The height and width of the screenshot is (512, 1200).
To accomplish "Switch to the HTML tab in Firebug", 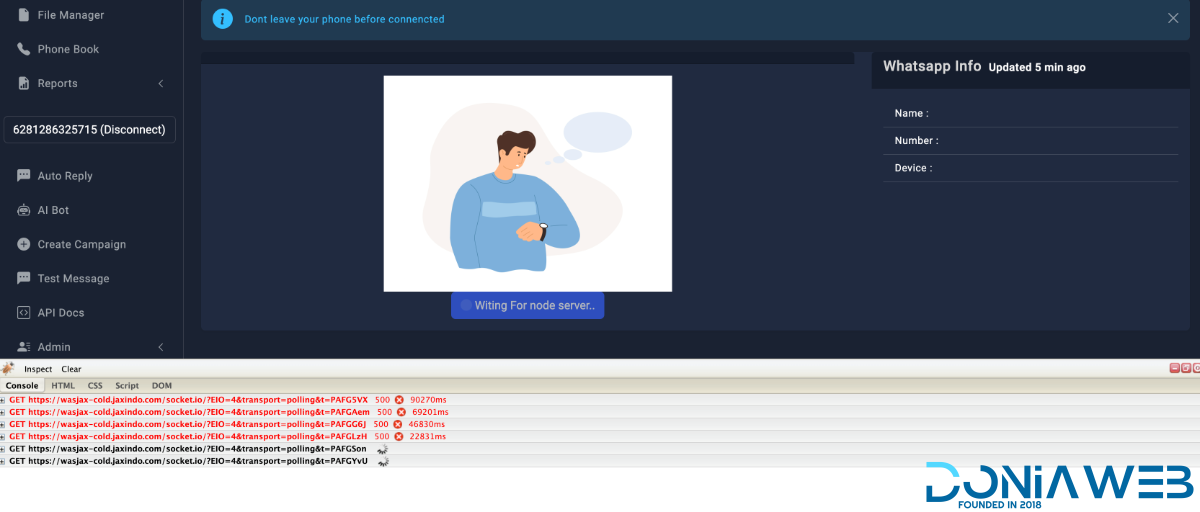I will pyautogui.click(x=63, y=385).
